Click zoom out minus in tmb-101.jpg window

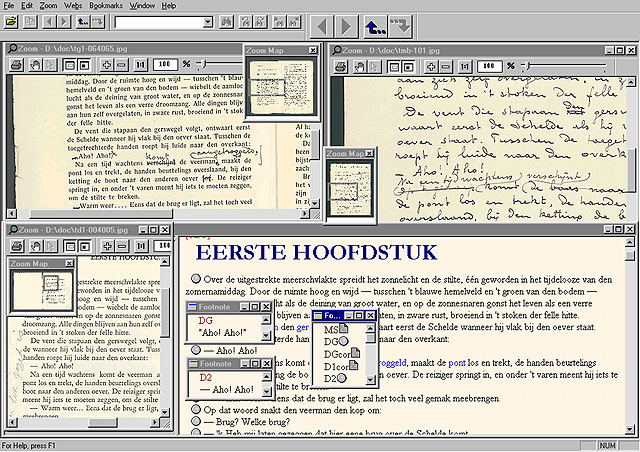tap(445, 66)
